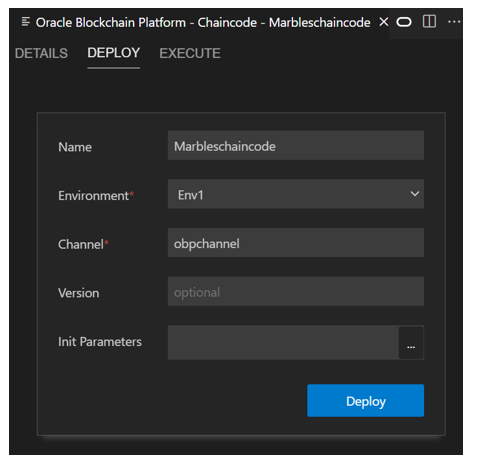Open Init Parameters ellipsis editor button
478x473 pixels.
[411, 343]
